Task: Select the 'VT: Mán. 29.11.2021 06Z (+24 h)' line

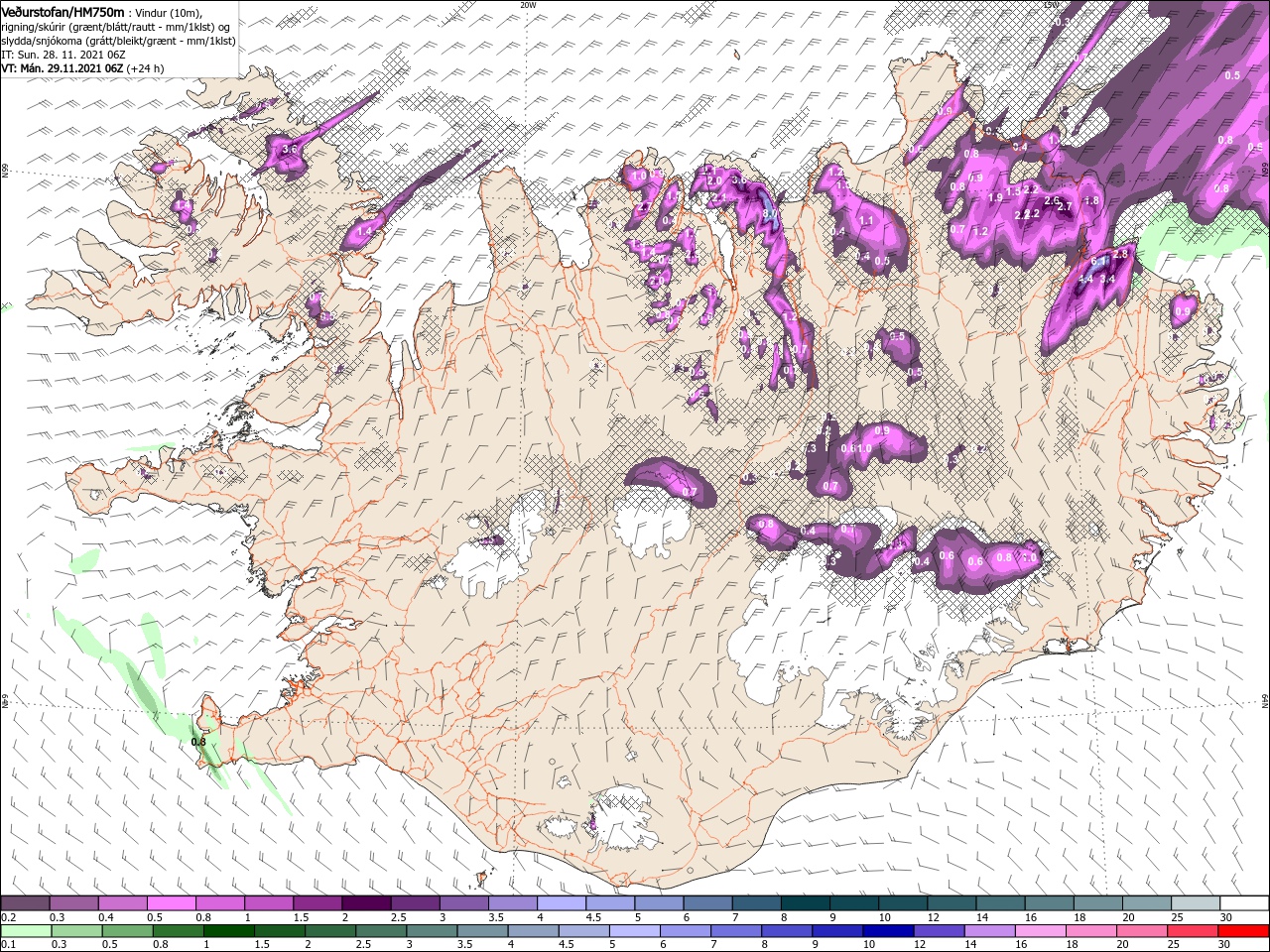Action: point(82,68)
